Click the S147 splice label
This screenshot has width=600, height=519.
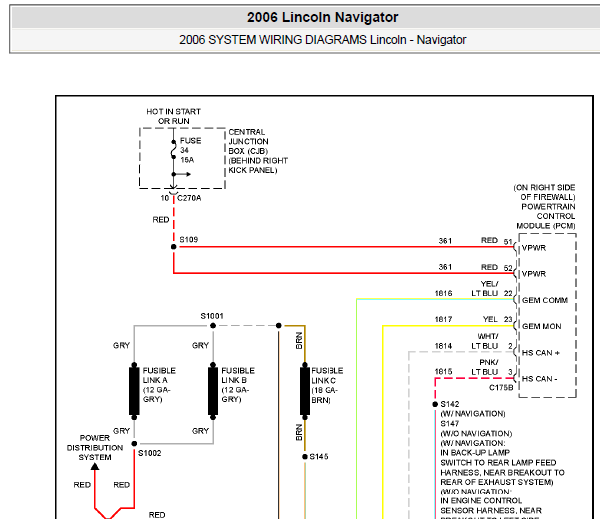(x=450, y=424)
